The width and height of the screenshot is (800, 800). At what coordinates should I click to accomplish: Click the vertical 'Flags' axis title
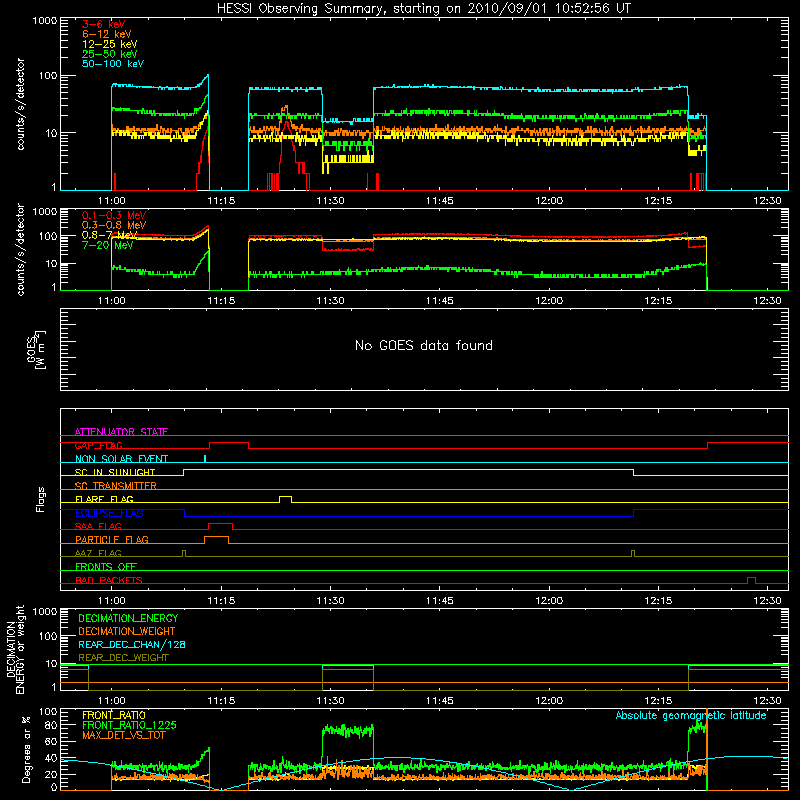tap(41, 499)
